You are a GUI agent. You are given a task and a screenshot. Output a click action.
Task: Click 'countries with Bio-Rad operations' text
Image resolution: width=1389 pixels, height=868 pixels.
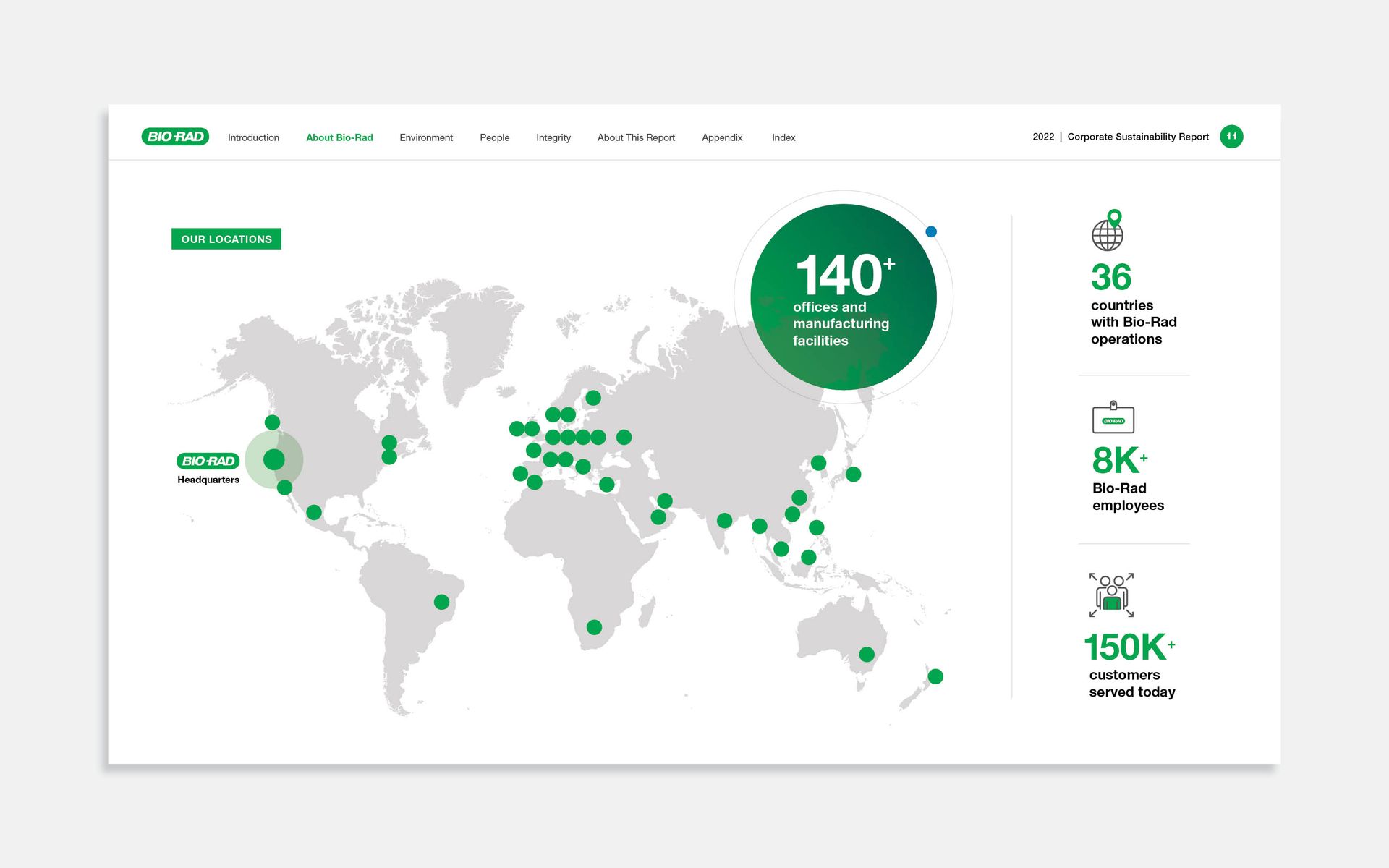point(1134,322)
